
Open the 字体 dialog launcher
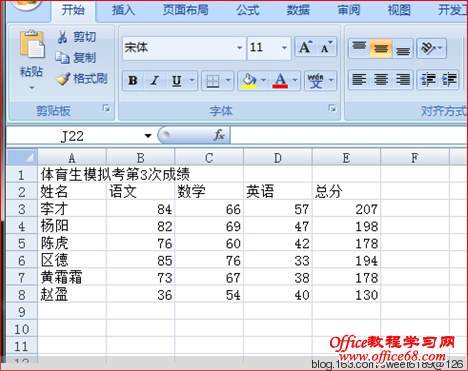[x=332, y=108]
